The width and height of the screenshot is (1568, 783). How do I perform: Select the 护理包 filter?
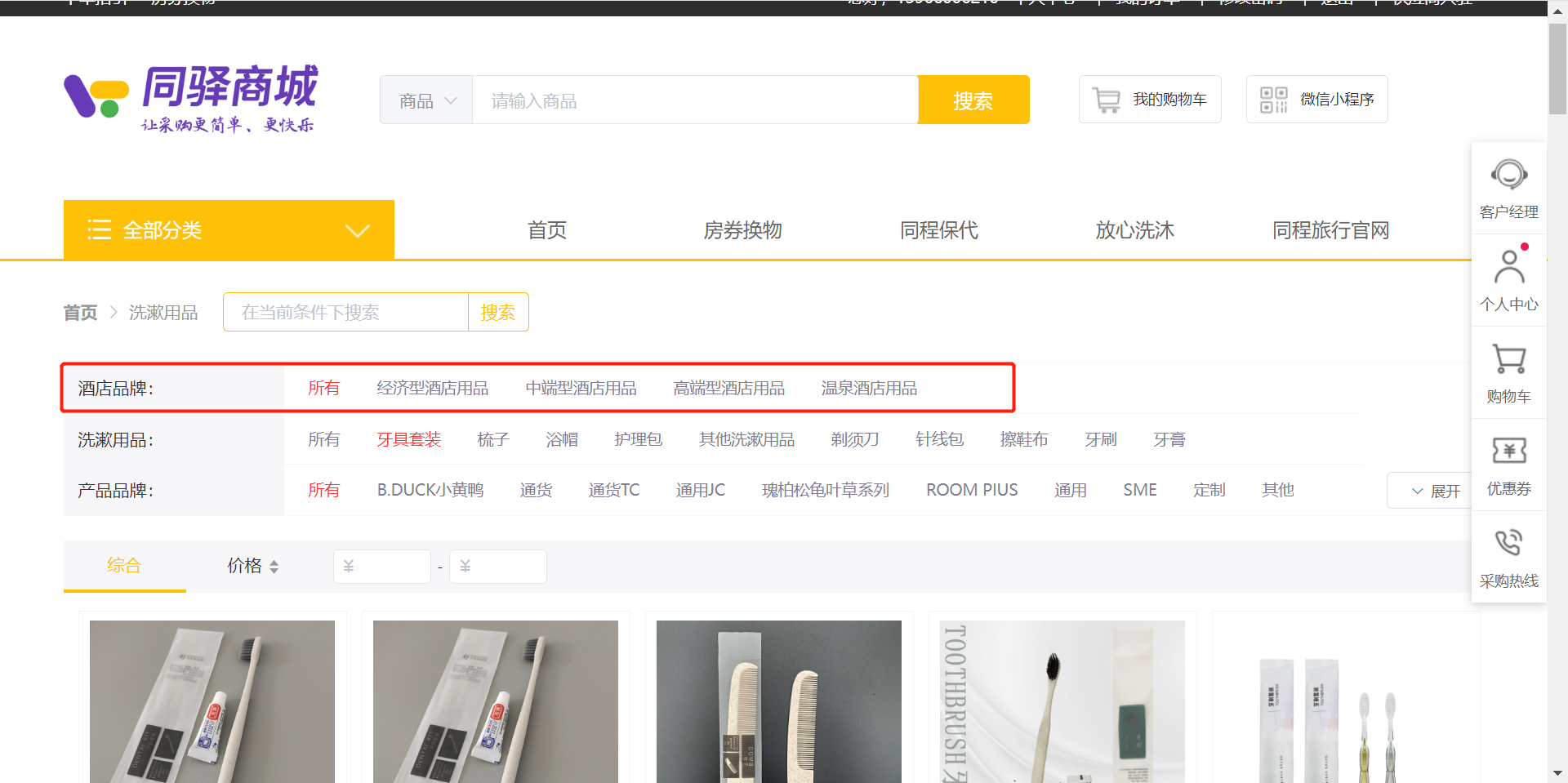[639, 440]
